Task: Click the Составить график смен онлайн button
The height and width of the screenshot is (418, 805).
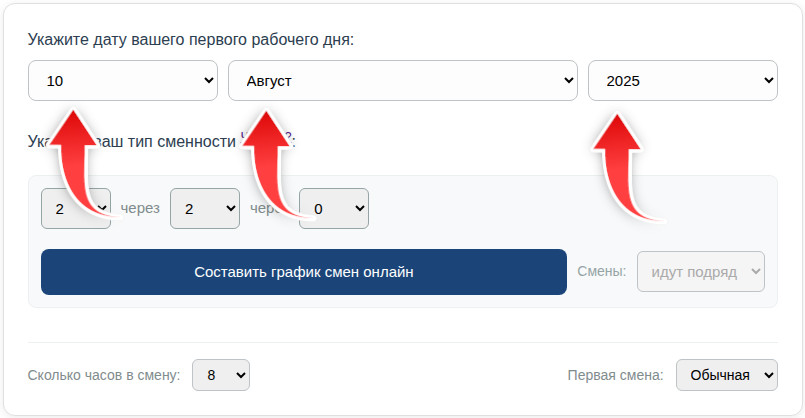Action: 304,272
